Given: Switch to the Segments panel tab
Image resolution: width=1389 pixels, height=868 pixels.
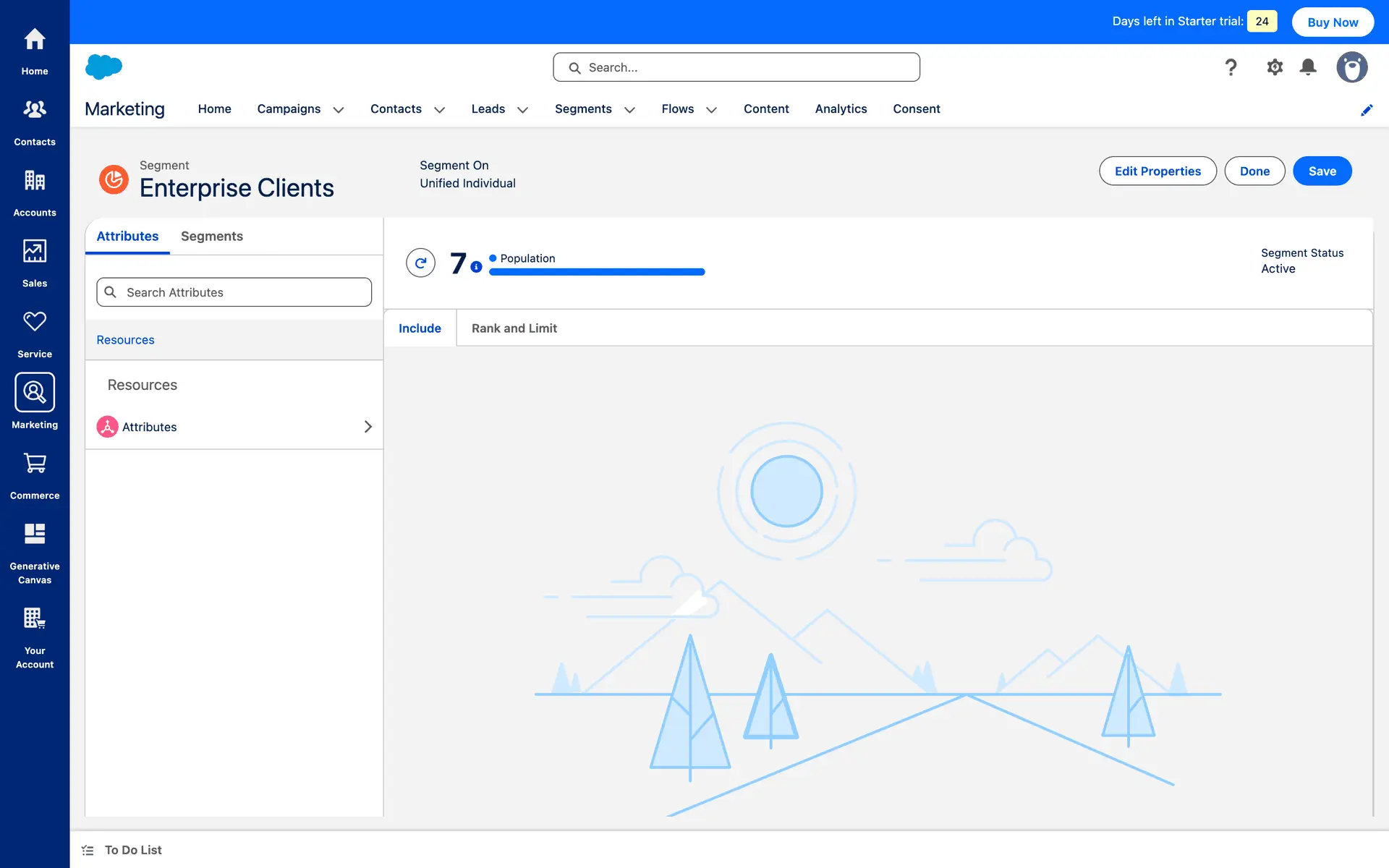Looking at the screenshot, I should tap(211, 237).
